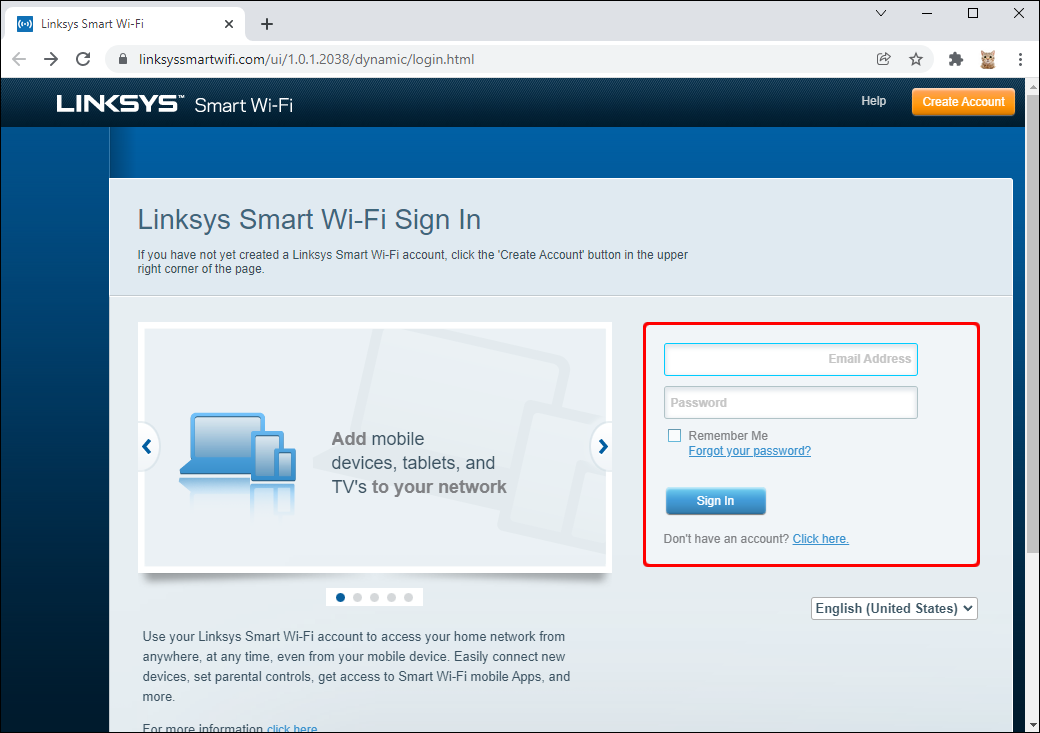View site info via the padlock icon
The height and width of the screenshot is (733, 1040).
coord(123,59)
